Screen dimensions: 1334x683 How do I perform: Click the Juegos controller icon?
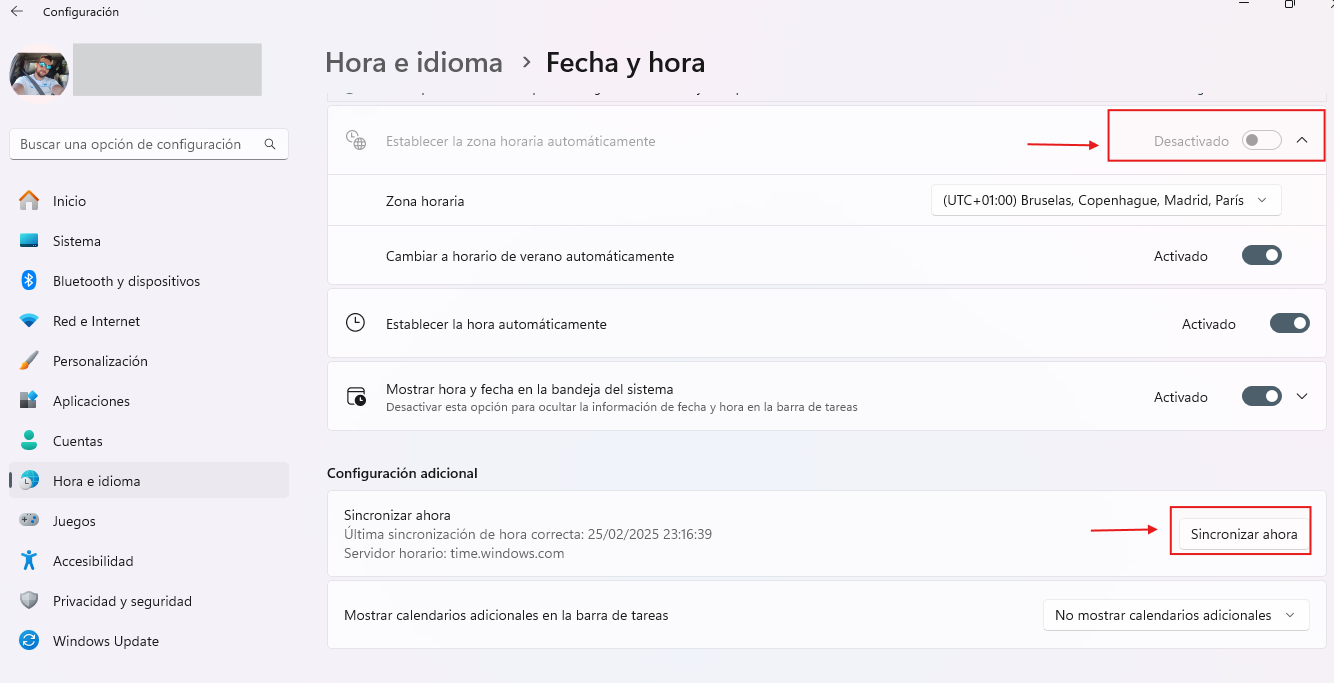[x=29, y=521]
